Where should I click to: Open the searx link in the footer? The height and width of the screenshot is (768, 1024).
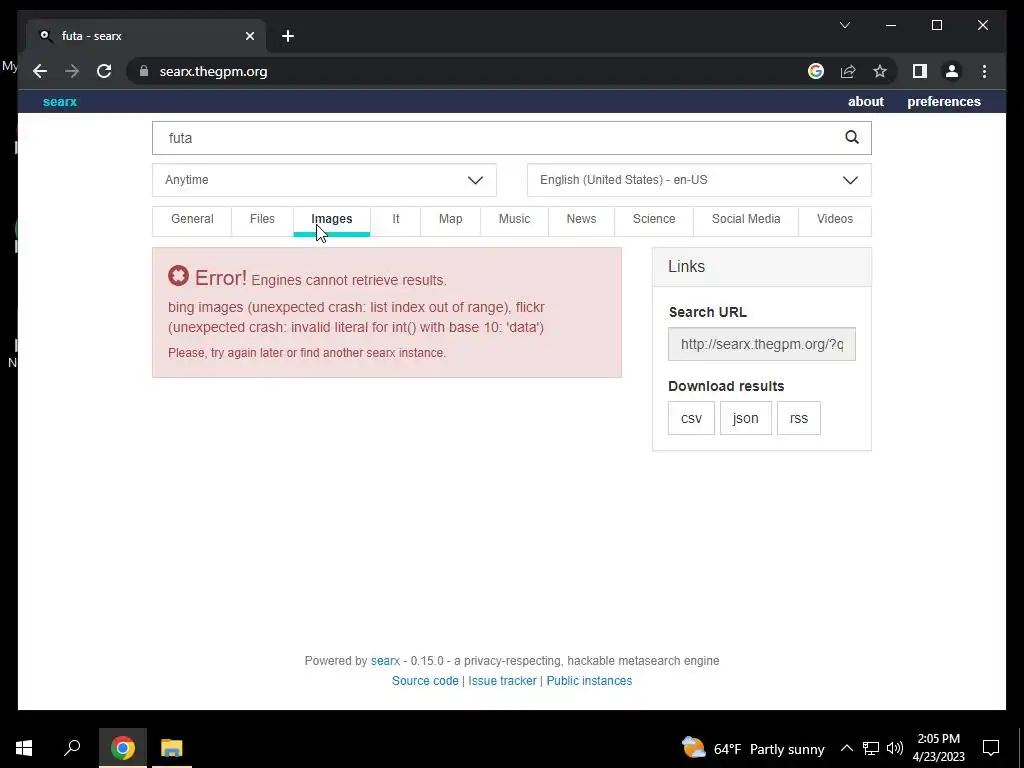(385, 661)
